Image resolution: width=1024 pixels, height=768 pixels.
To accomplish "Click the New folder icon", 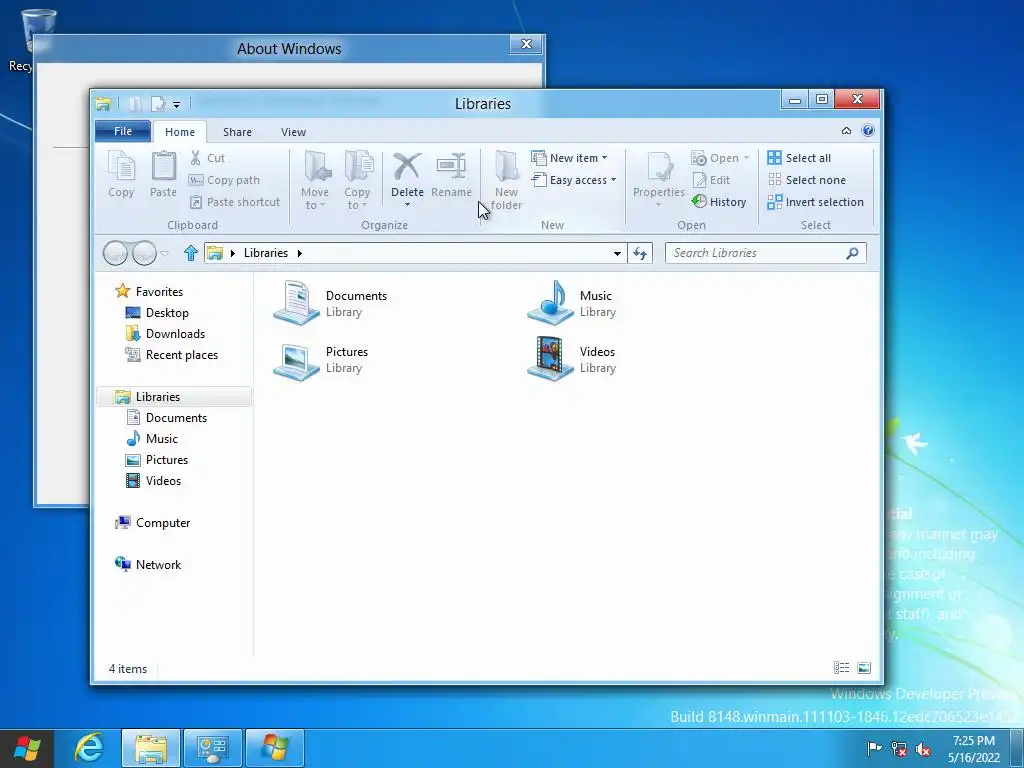I will (507, 180).
